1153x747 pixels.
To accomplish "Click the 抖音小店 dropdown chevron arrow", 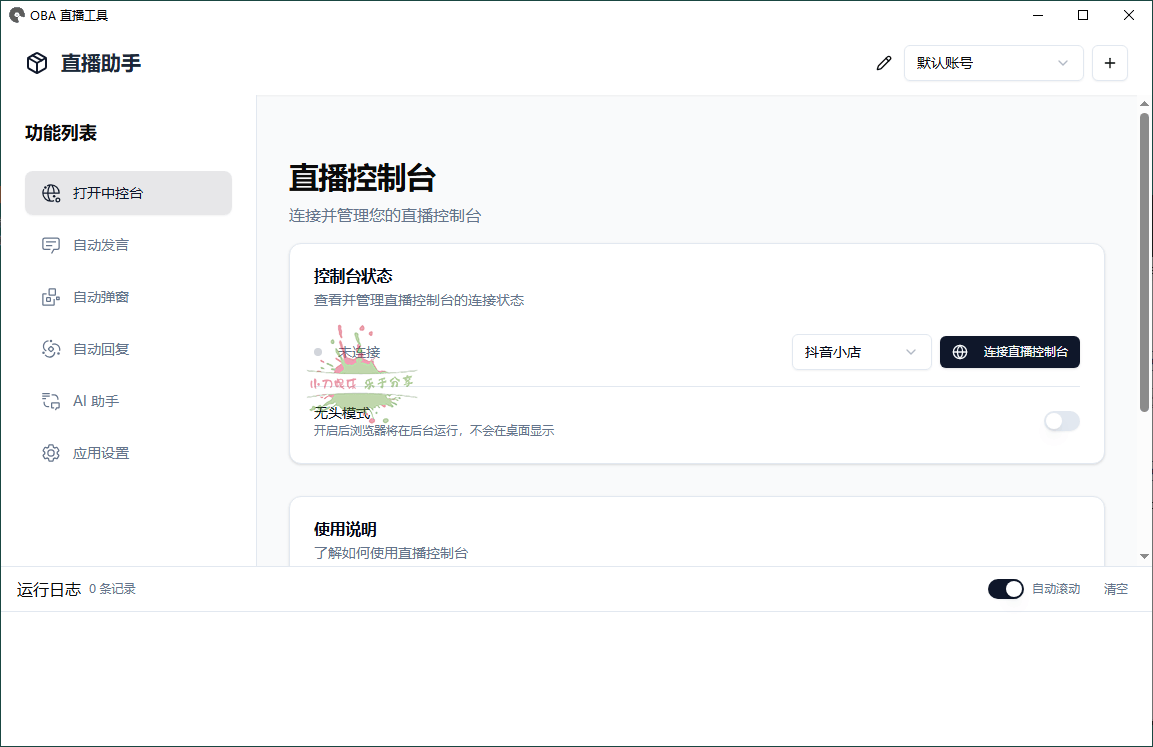I will 911,352.
